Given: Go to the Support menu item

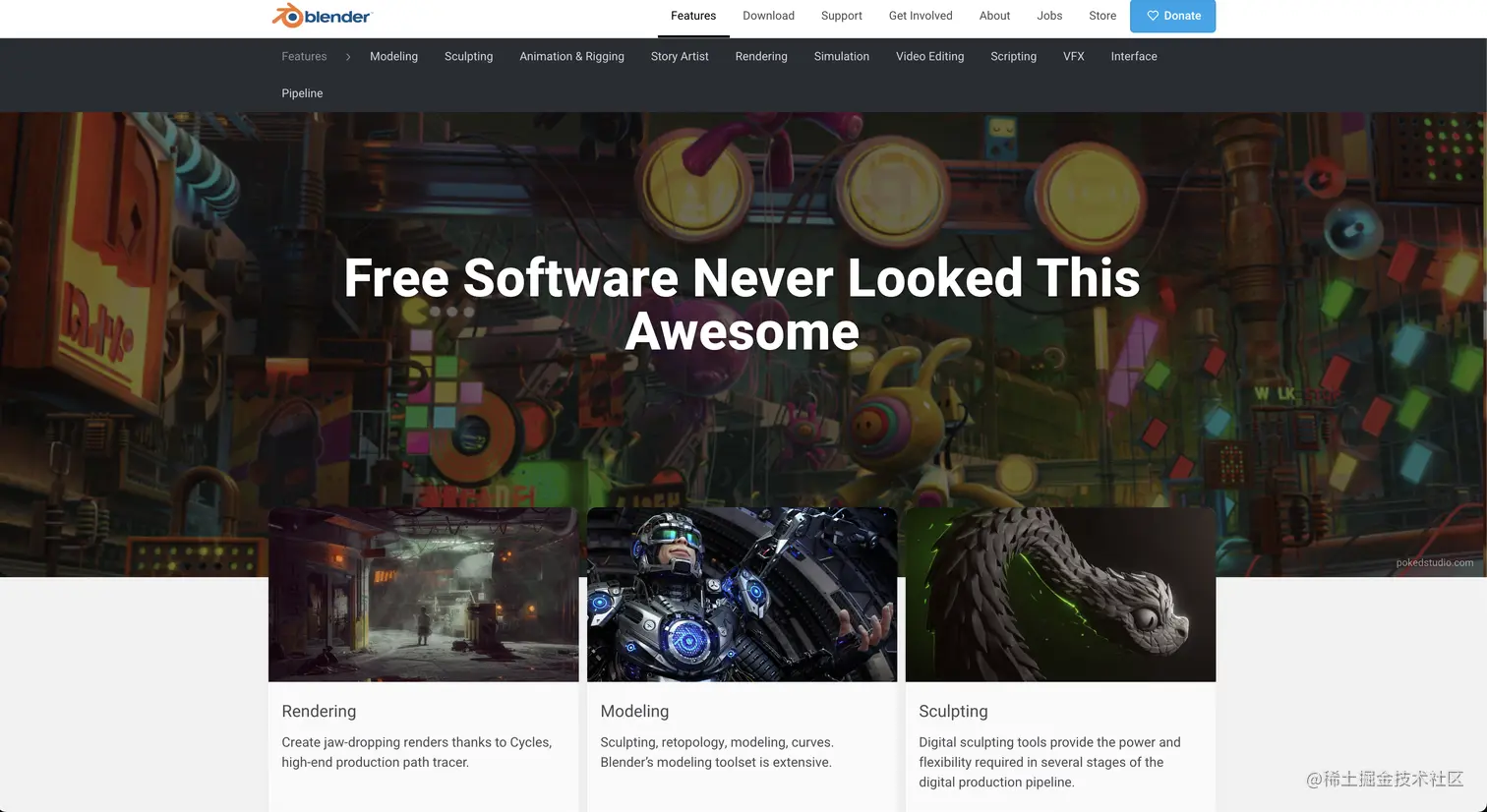Looking at the screenshot, I should pos(842,16).
